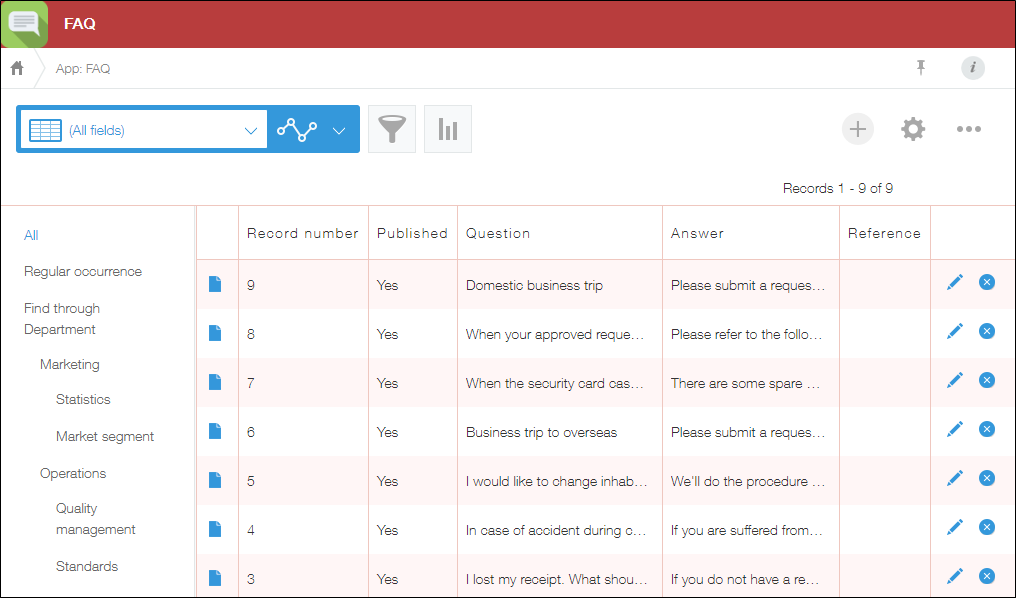Select the All category in sidebar
Viewport: 1016px width, 598px height.
(x=30, y=235)
